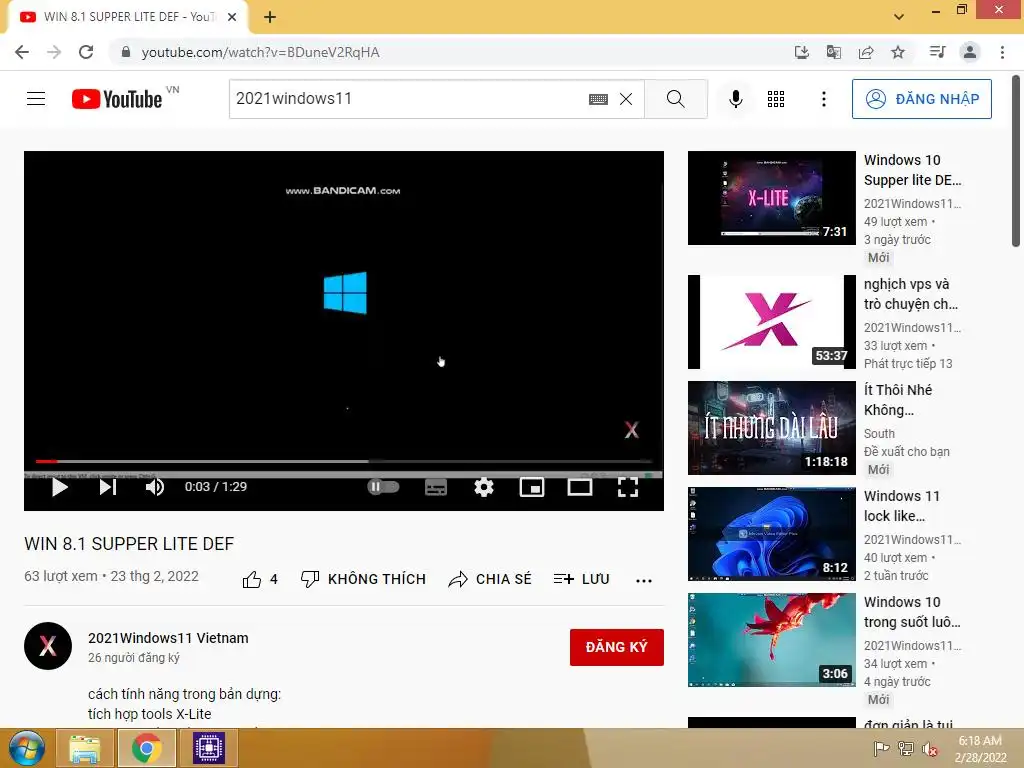The width and height of the screenshot is (1024, 768).
Task: Open Chrome tab search chevron
Action: pyautogui.click(x=899, y=17)
